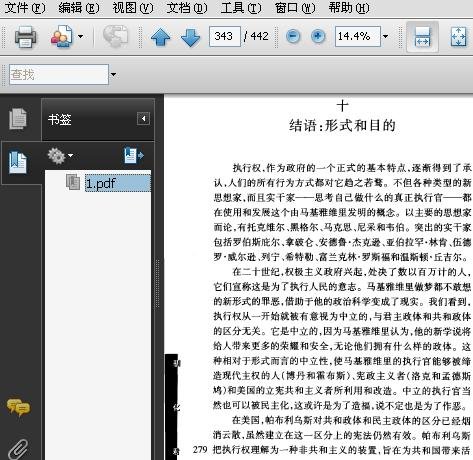Open the Pages thumbnails panel
The width and height of the screenshot is (473, 460).
pyautogui.click(x=18, y=118)
